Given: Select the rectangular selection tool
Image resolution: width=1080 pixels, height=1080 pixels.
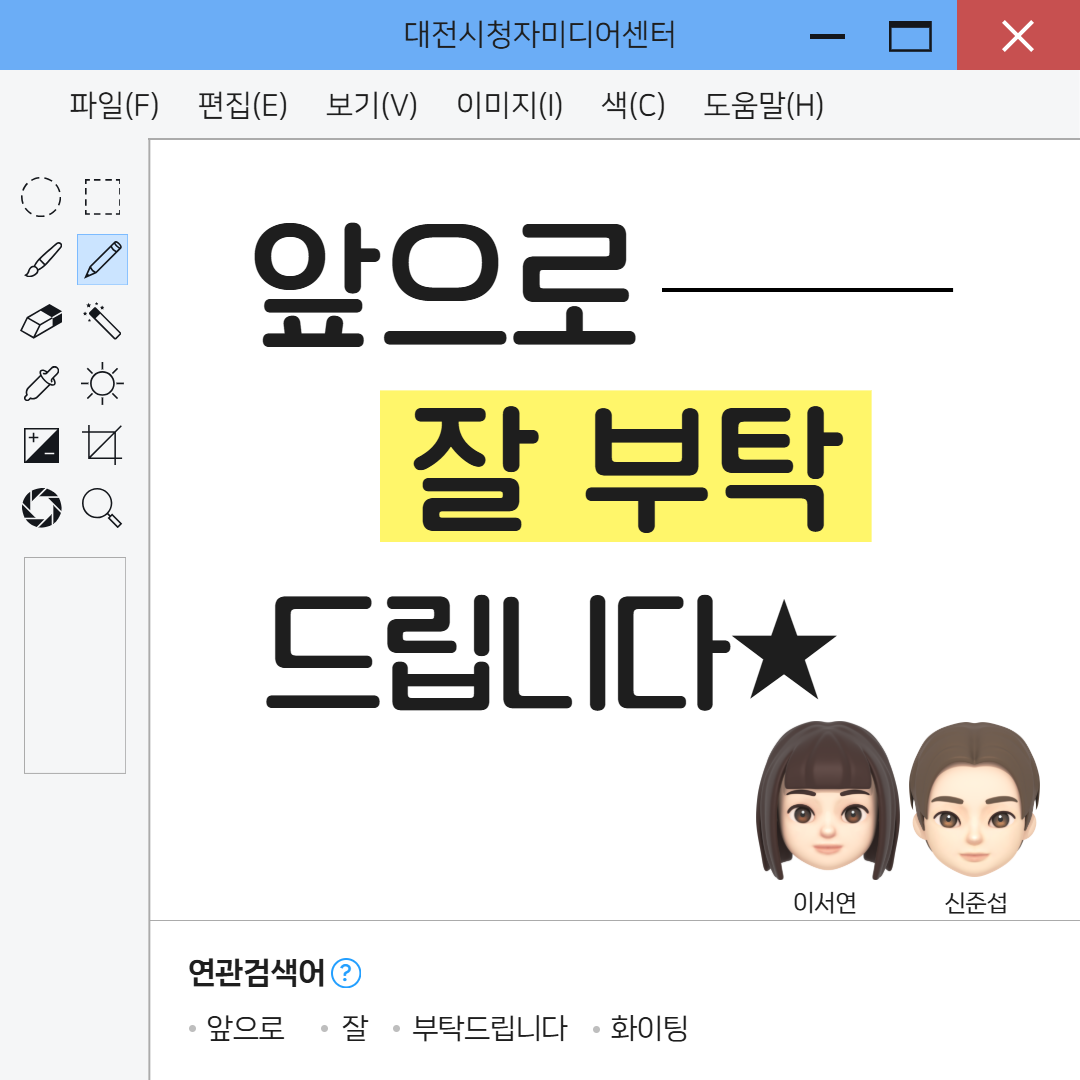Looking at the screenshot, I should point(103,197).
